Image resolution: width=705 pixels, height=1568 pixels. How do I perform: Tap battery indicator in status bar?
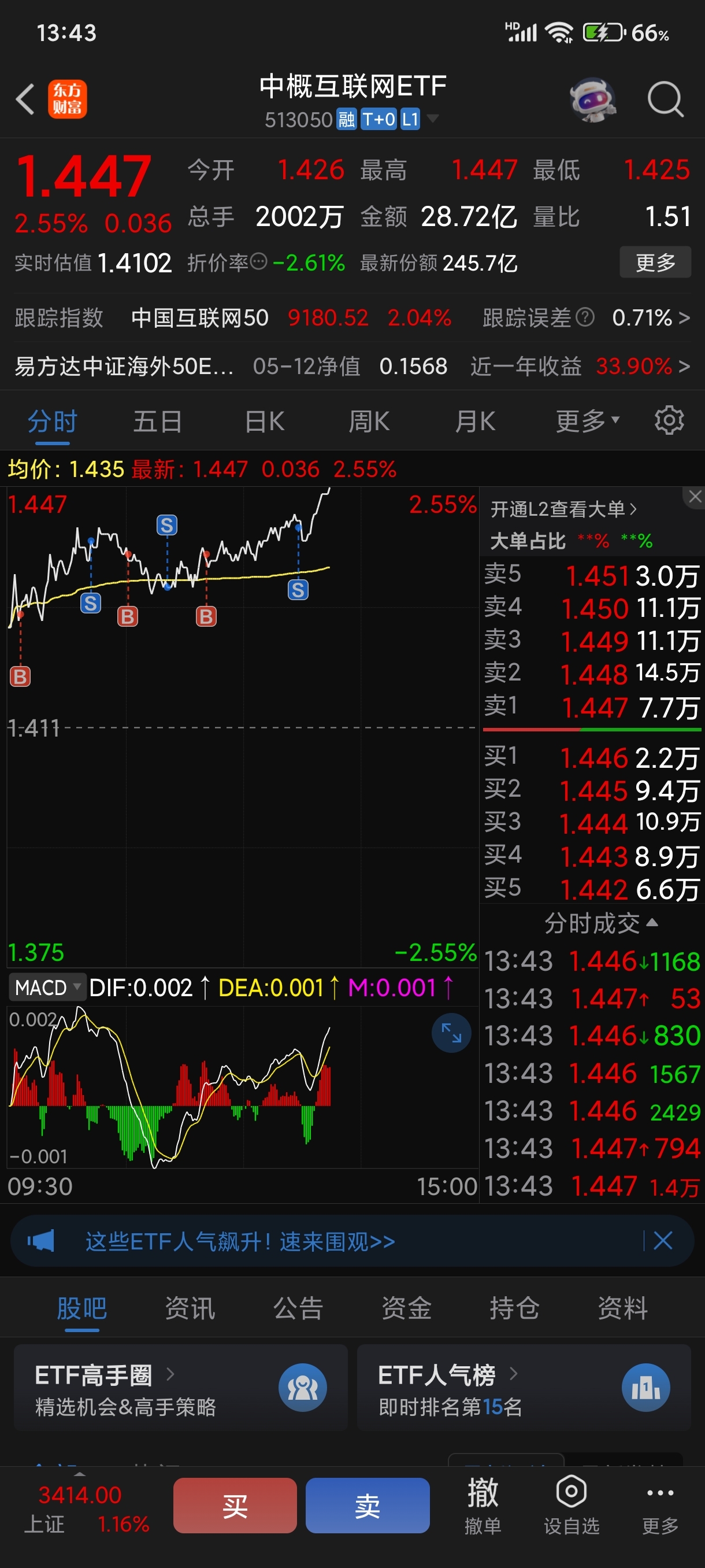[x=603, y=32]
